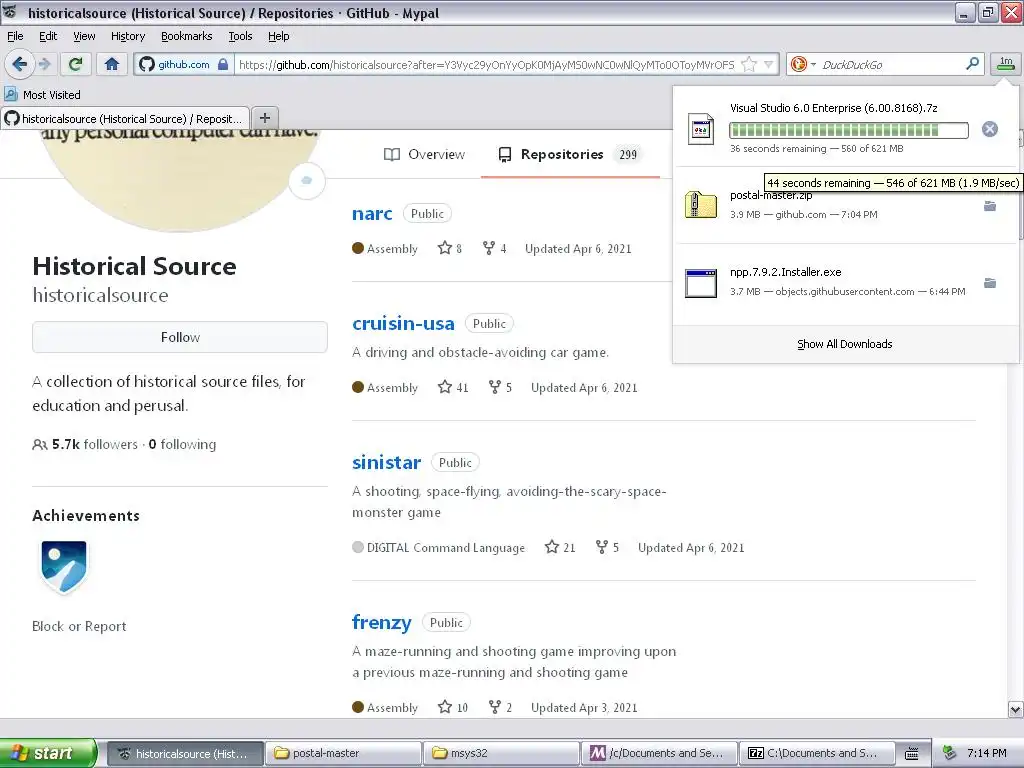The width and height of the screenshot is (1024, 768).
Task: Click the npp.7.9.2.Installer.exe program icon
Action: (701, 283)
